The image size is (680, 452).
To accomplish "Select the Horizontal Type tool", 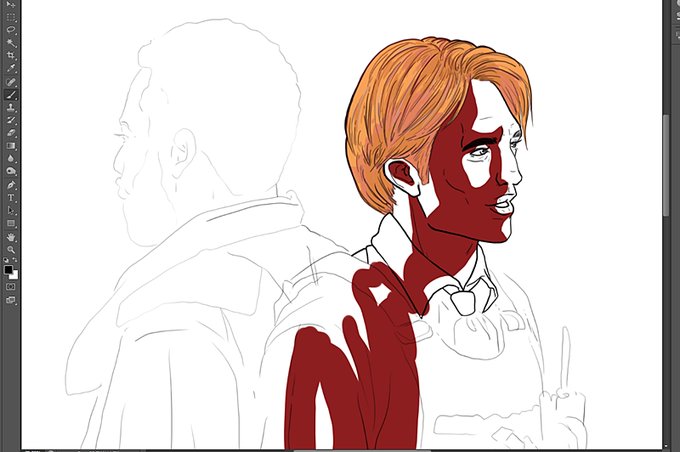I will [10, 198].
